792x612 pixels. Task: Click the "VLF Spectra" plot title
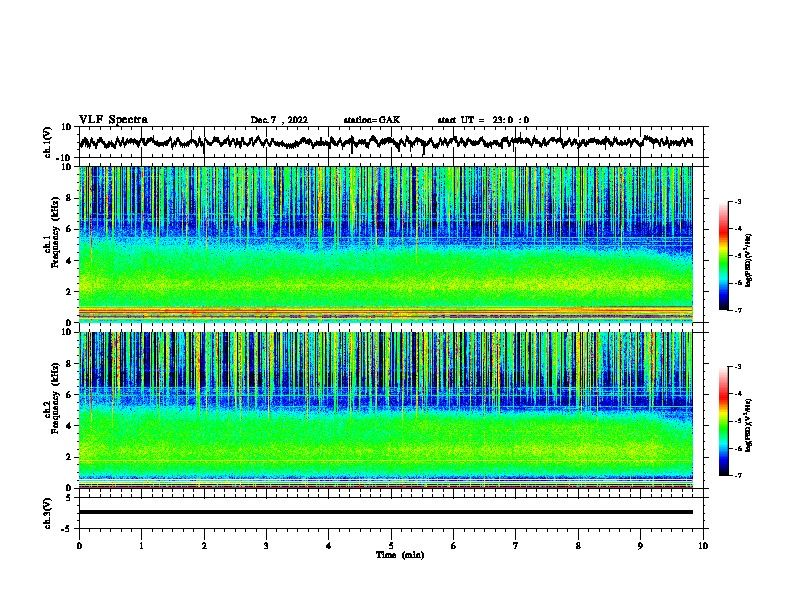[113, 120]
